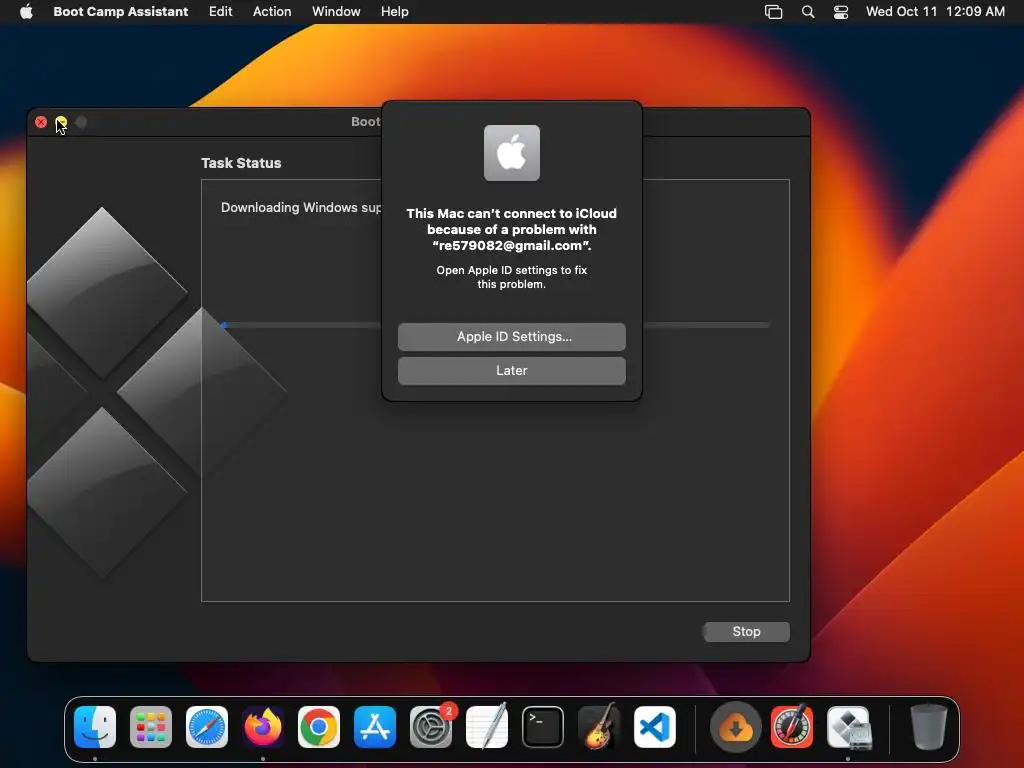Viewport: 1024px width, 768px height.
Task: Click the download progress bar
Action: [496, 325]
